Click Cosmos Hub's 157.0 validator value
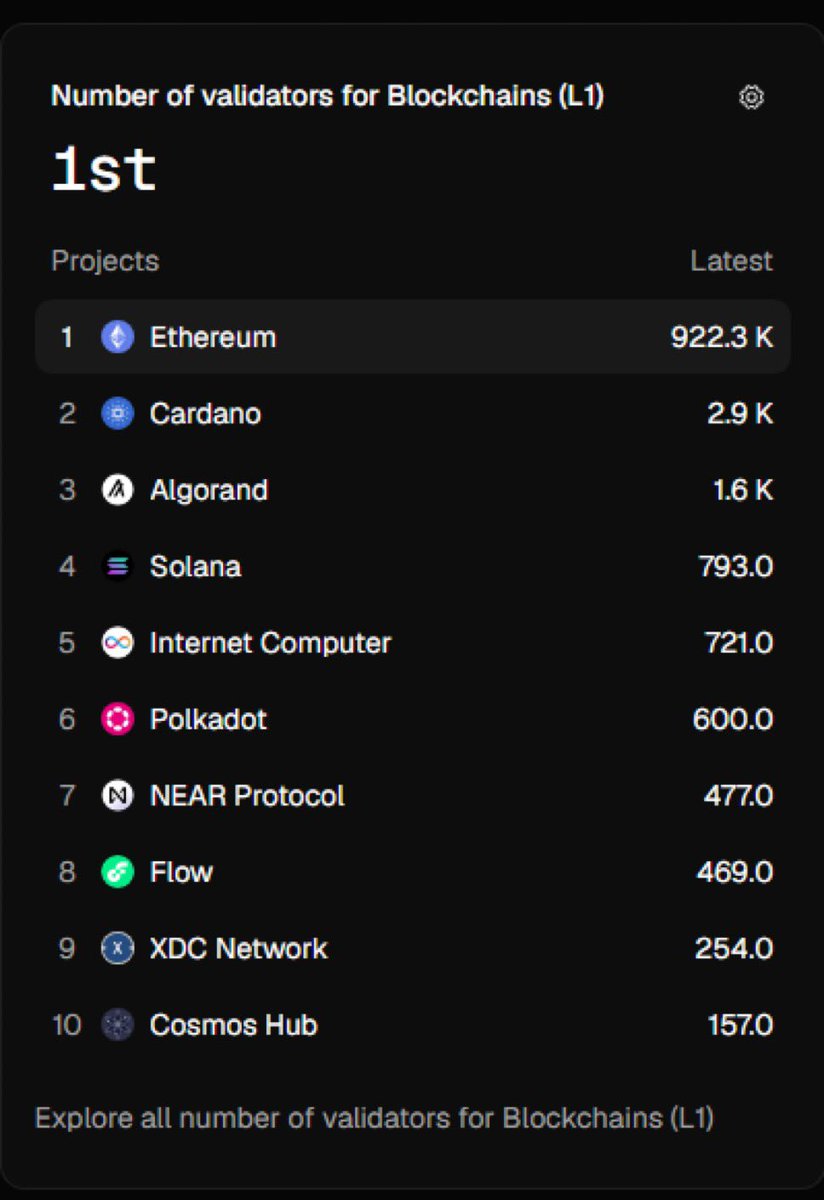This screenshot has height=1200, width=824. click(739, 1025)
